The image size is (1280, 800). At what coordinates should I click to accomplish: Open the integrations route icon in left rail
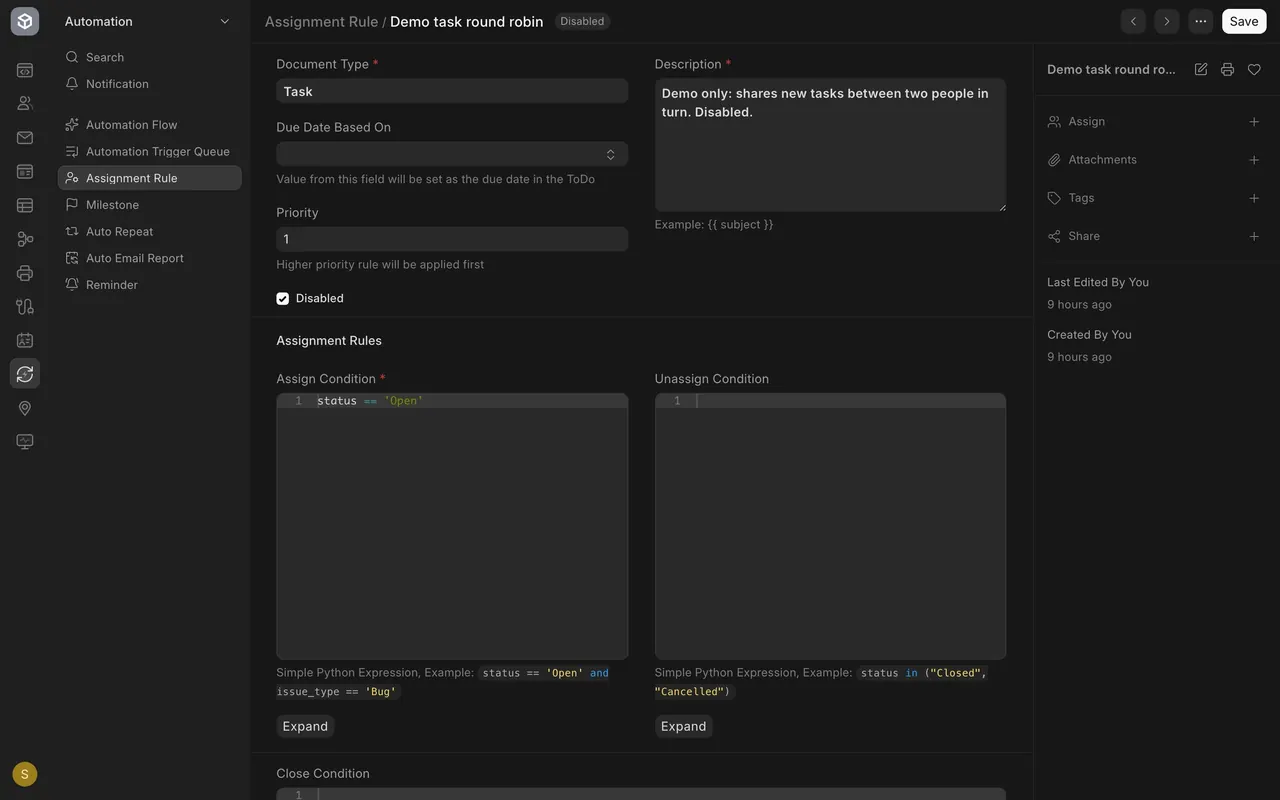click(x=25, y=307)
